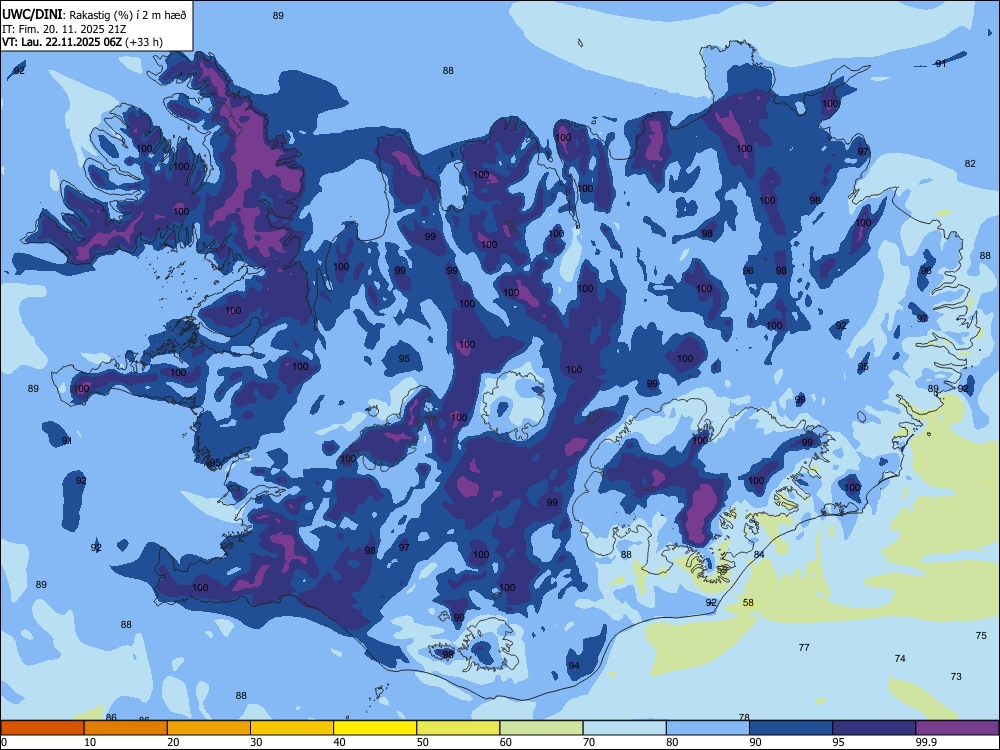Click the legend tick label '30'

coord(256,742)
